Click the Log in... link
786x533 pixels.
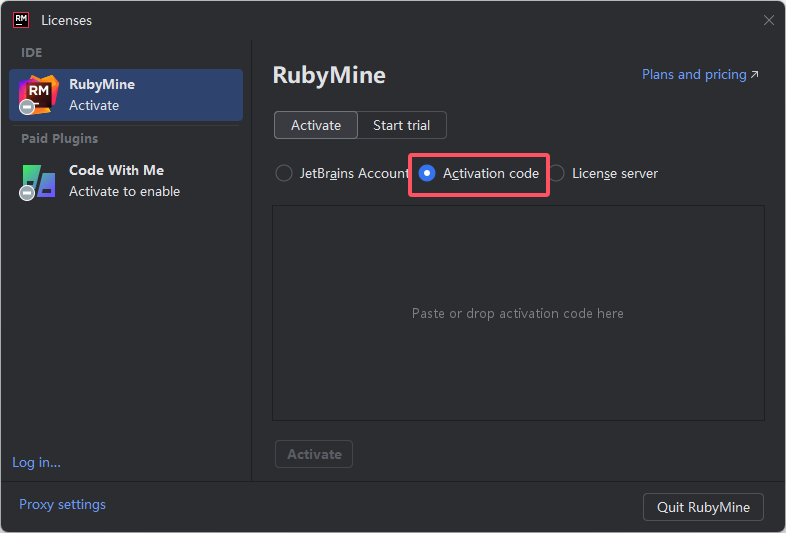pos(36,462)
